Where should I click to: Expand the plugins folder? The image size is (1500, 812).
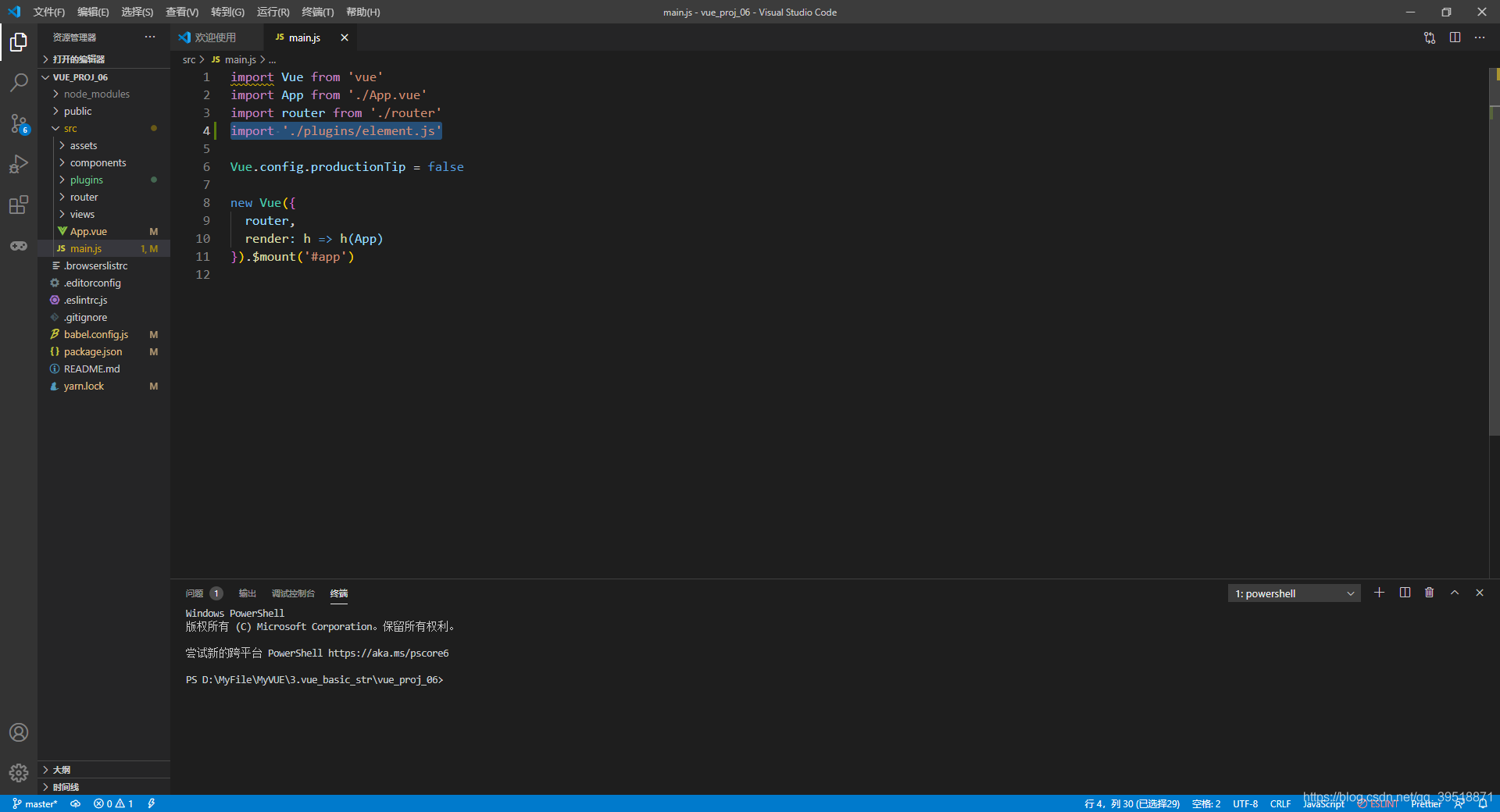click(x=104, y=180)
